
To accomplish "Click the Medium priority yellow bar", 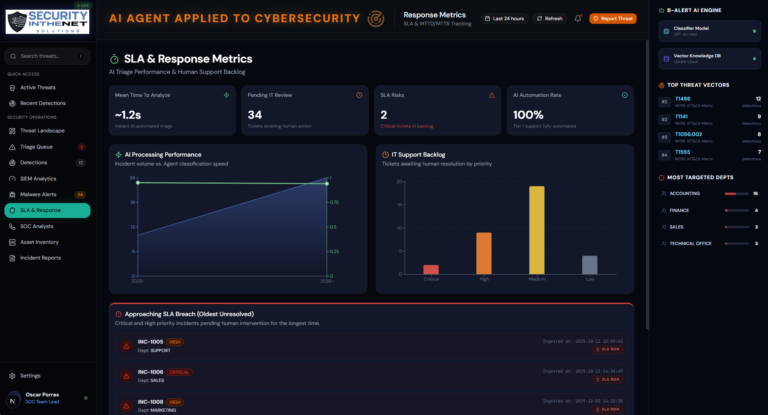I will pyautogui.click(x=537, y=230).
